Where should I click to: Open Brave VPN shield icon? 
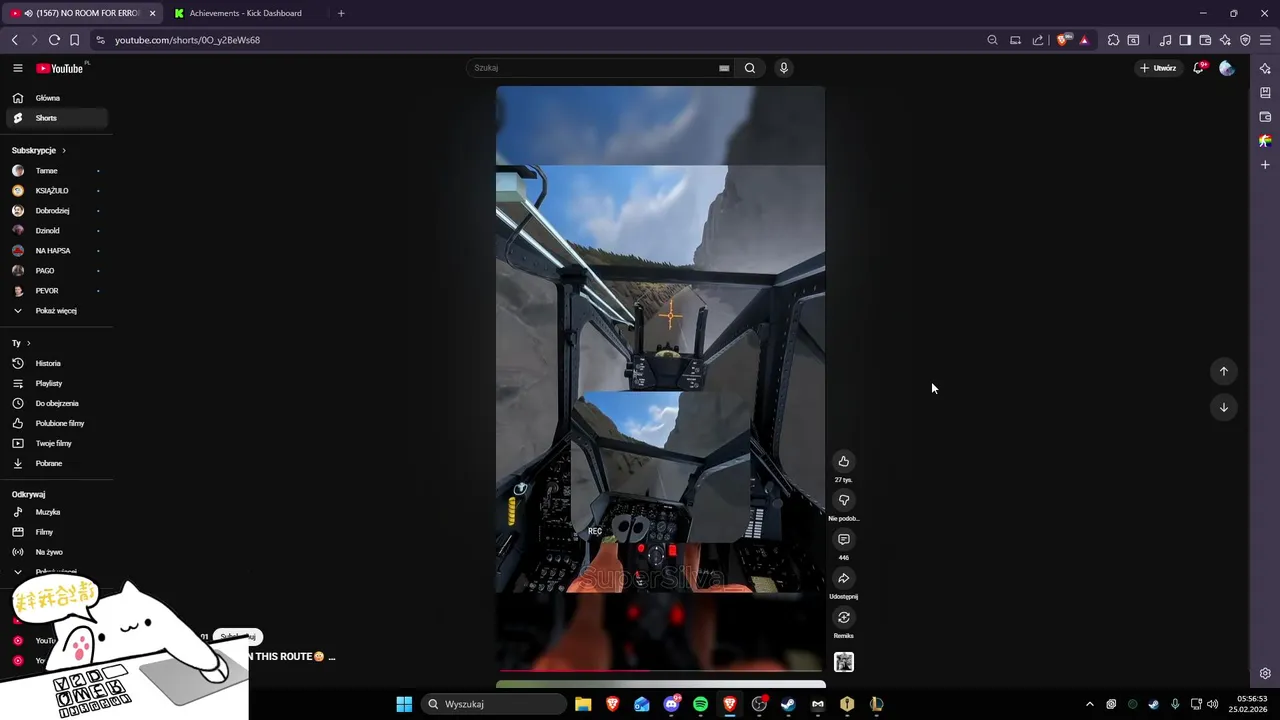coord(1245,40)
